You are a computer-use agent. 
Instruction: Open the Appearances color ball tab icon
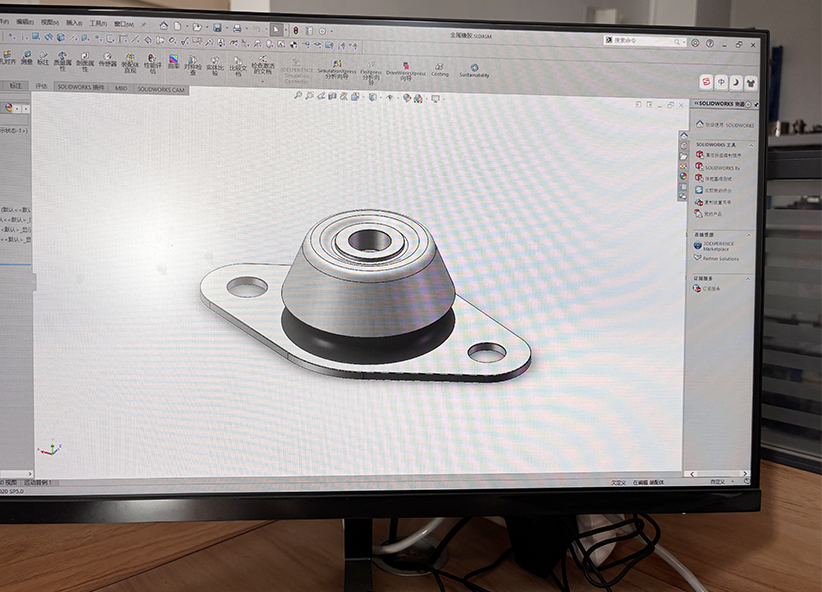[x=683, y=176]
